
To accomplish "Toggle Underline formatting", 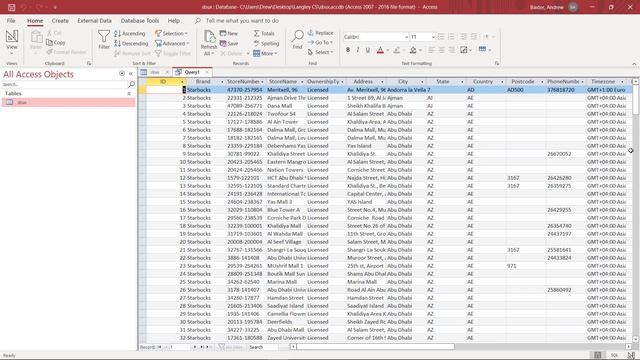I will click(x=368, y=50).
